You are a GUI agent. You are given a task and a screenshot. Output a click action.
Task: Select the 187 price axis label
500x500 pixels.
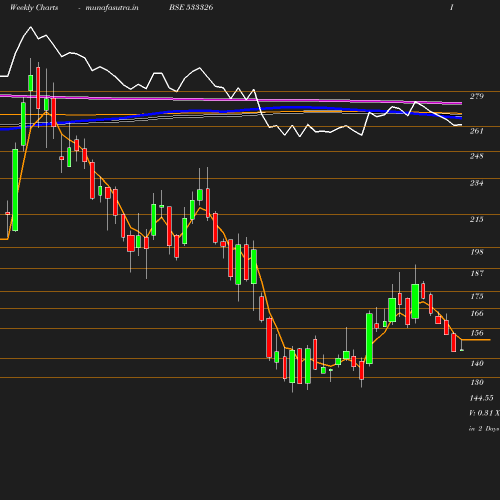click(477, 273)
